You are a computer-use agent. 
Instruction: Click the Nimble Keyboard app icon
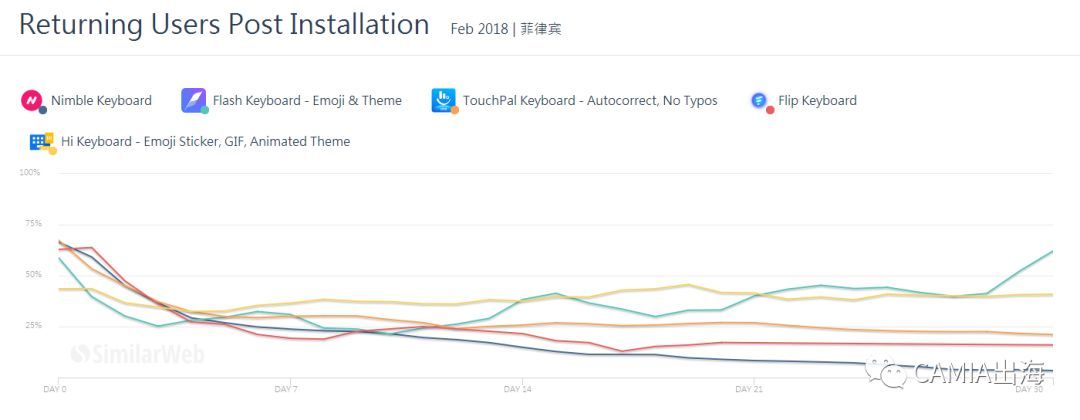32,100
